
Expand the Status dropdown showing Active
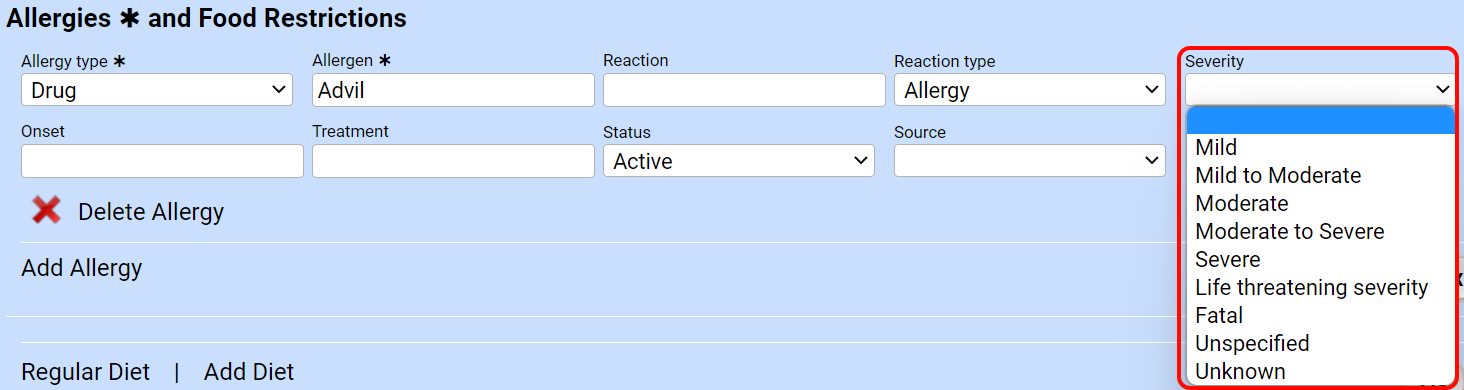click(x=739, y=161)
